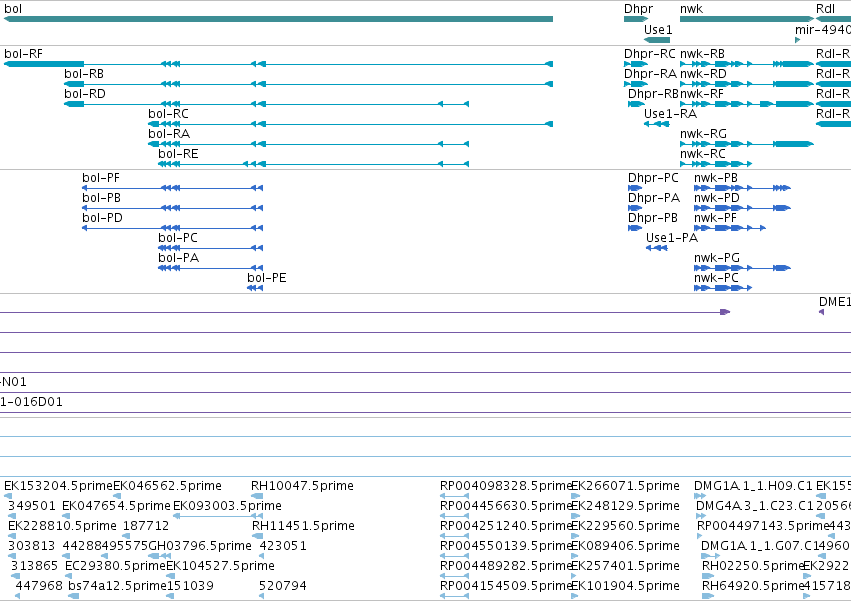Select the Dhpr-PB protein label

point(652,218)
